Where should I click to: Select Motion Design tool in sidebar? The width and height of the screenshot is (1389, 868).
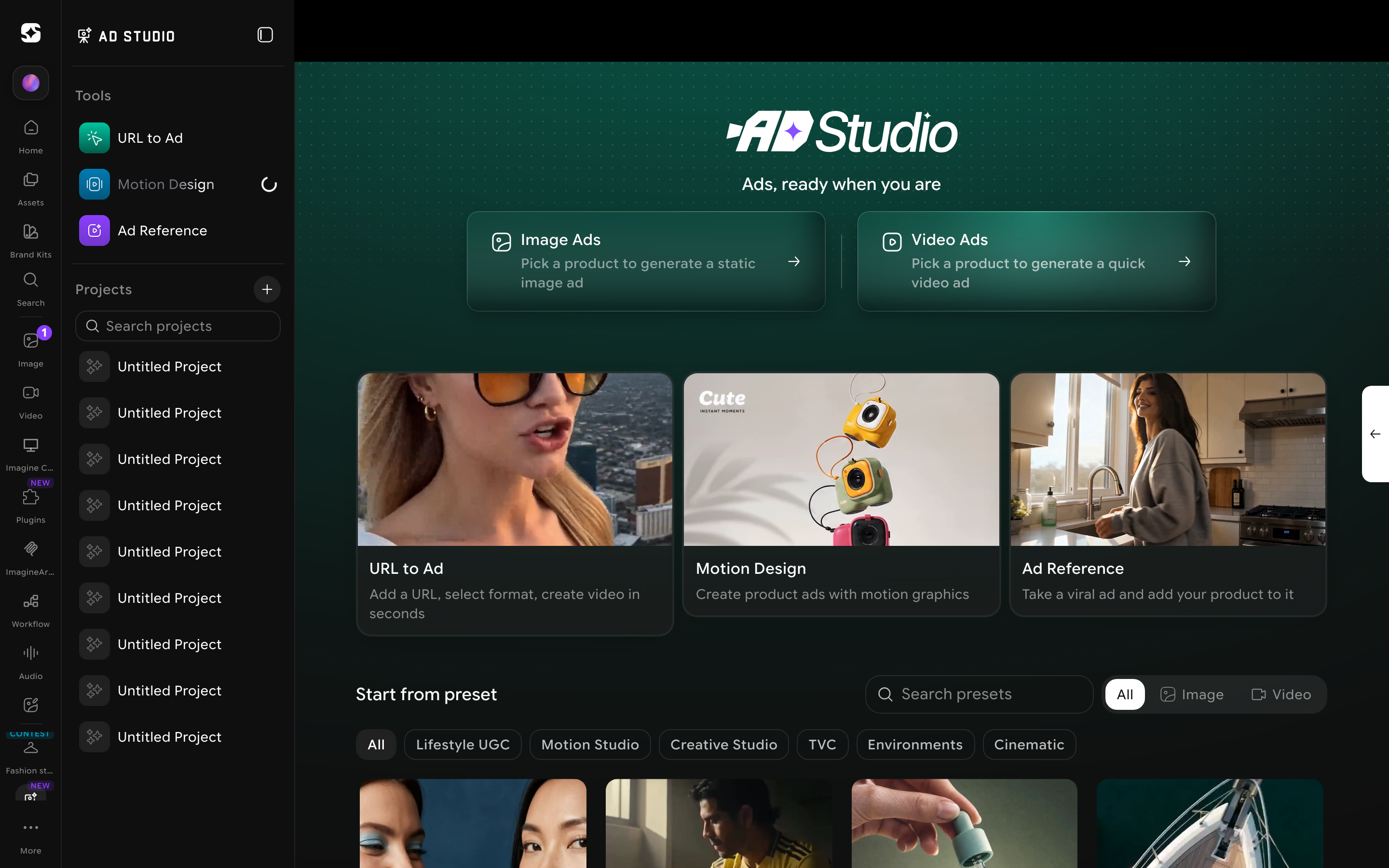coord(178,184)
